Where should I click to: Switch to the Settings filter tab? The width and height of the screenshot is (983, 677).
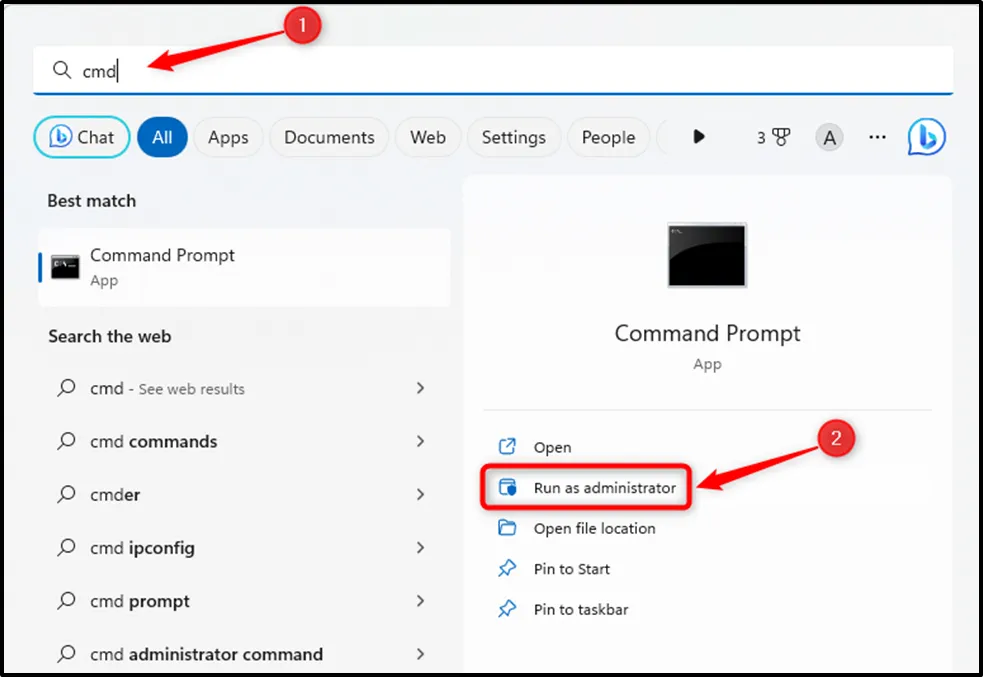pos(513,138)
